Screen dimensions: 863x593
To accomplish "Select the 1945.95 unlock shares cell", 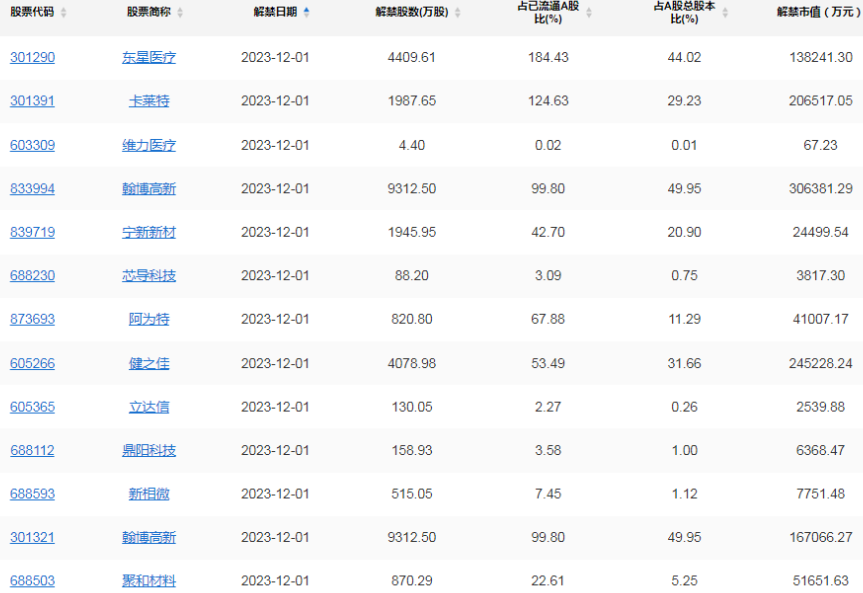I will coord(412,232).
